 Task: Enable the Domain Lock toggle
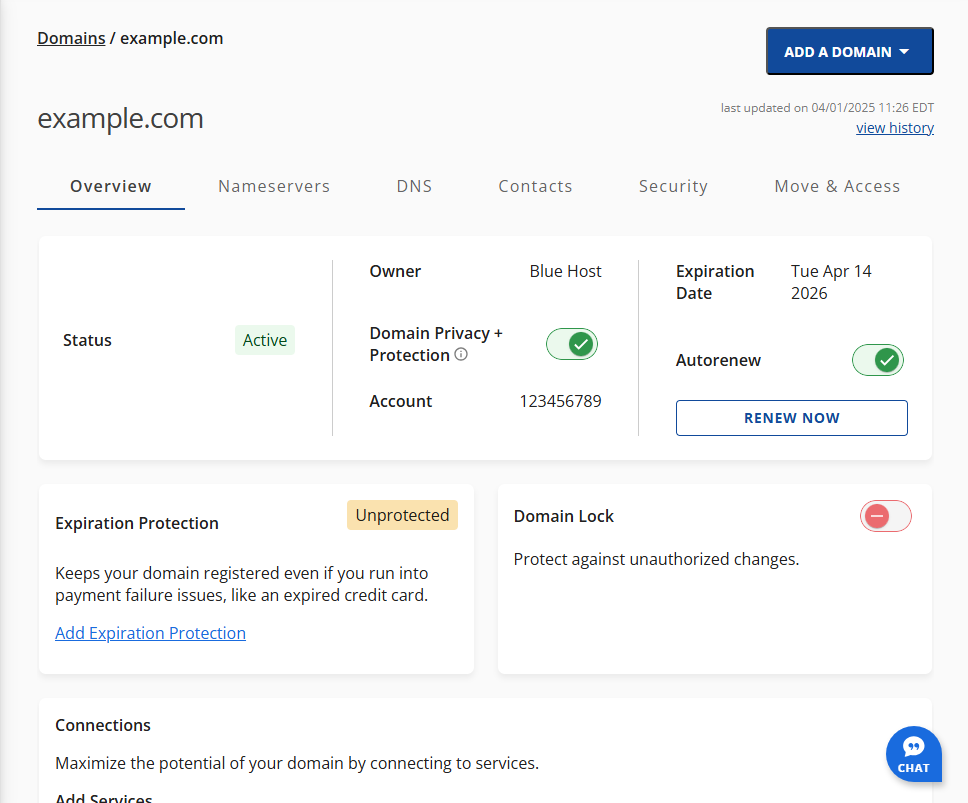(885, 516)
